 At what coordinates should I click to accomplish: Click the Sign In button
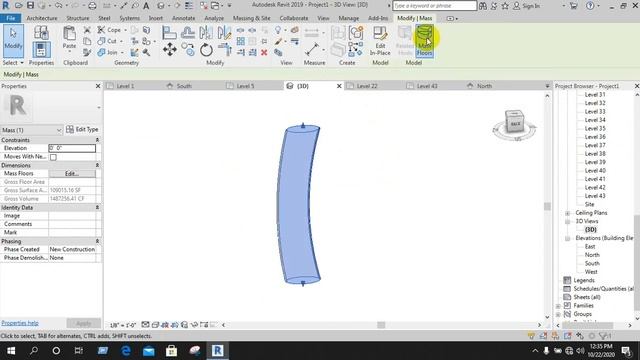[527, 6]
